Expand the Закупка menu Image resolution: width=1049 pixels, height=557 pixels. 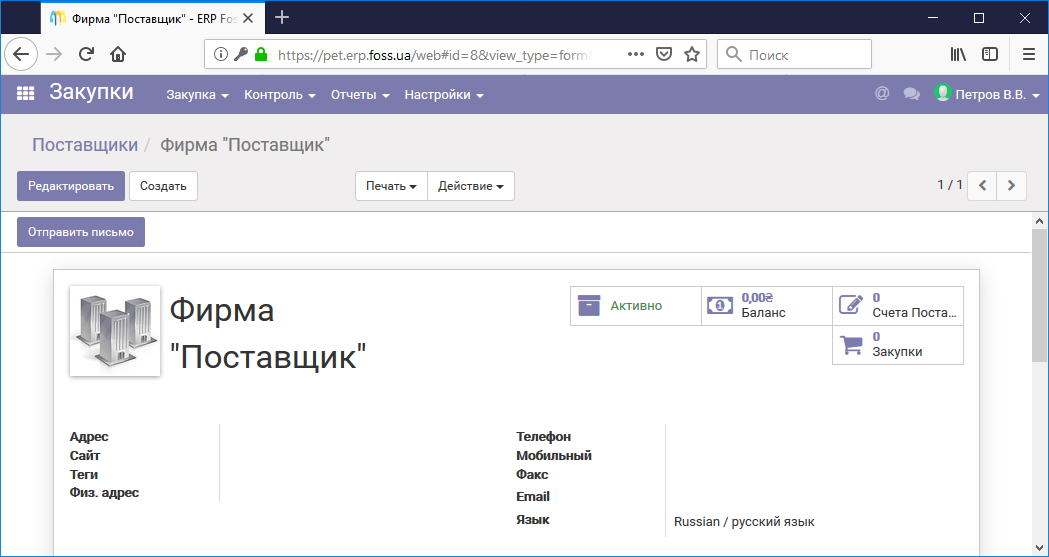pyautogui.click(x=197, y=95)
